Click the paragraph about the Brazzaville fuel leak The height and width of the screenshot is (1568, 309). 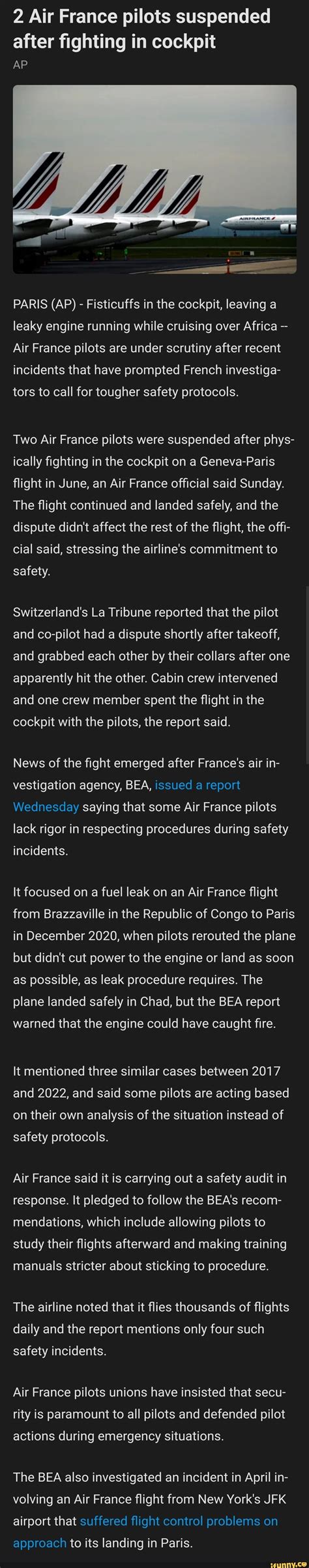click(x=154, y=957)
